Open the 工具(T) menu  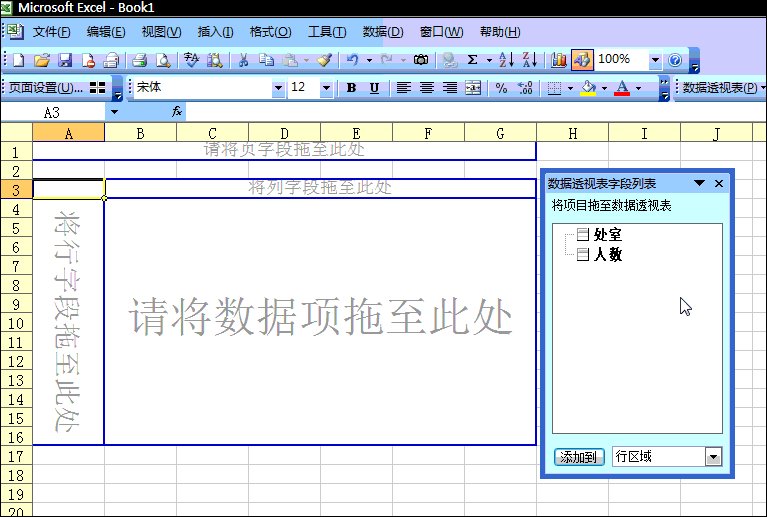pos(327,32)
